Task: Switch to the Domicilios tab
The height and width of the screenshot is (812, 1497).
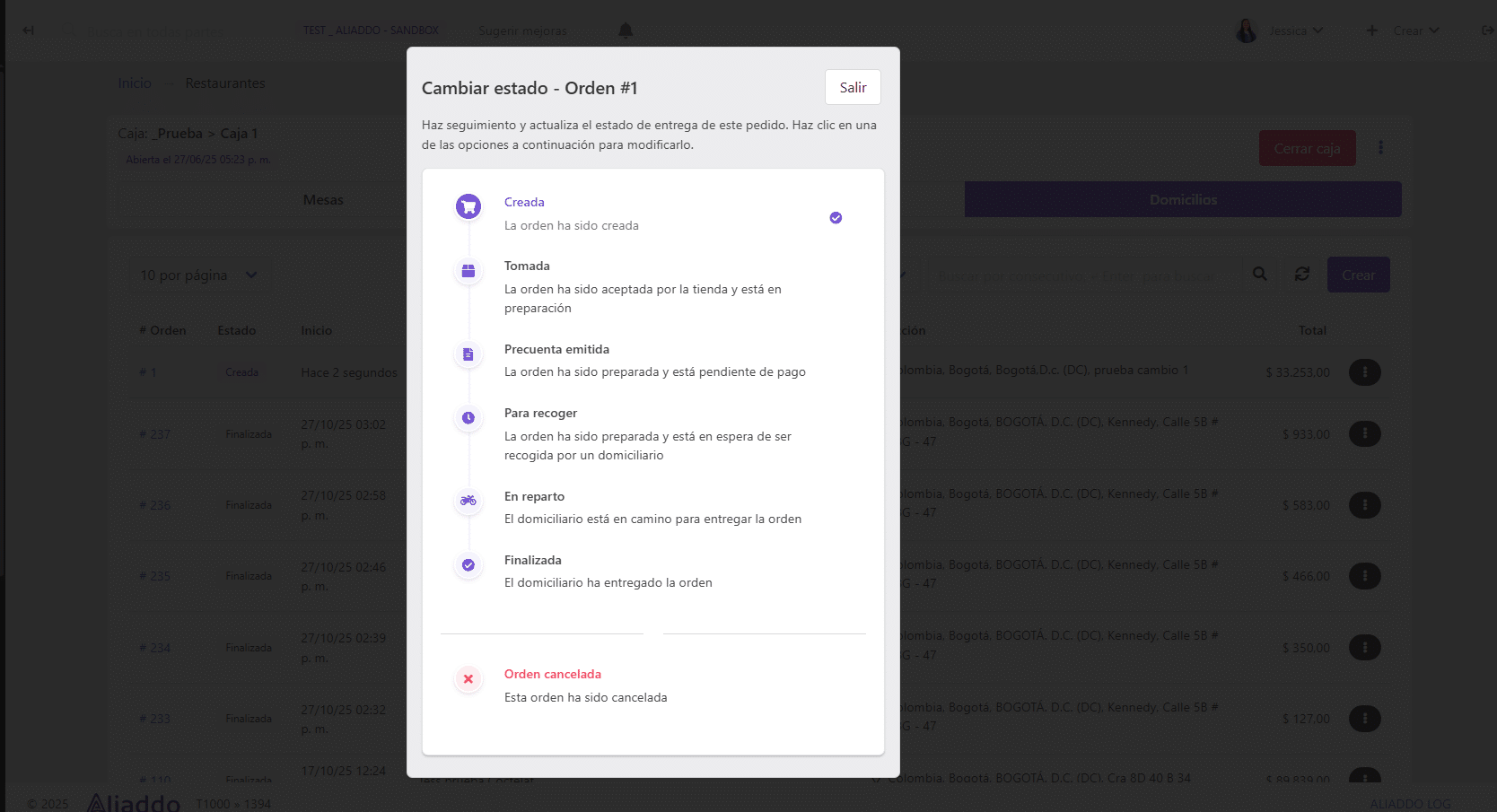Action: click(x=1183, y=200)
